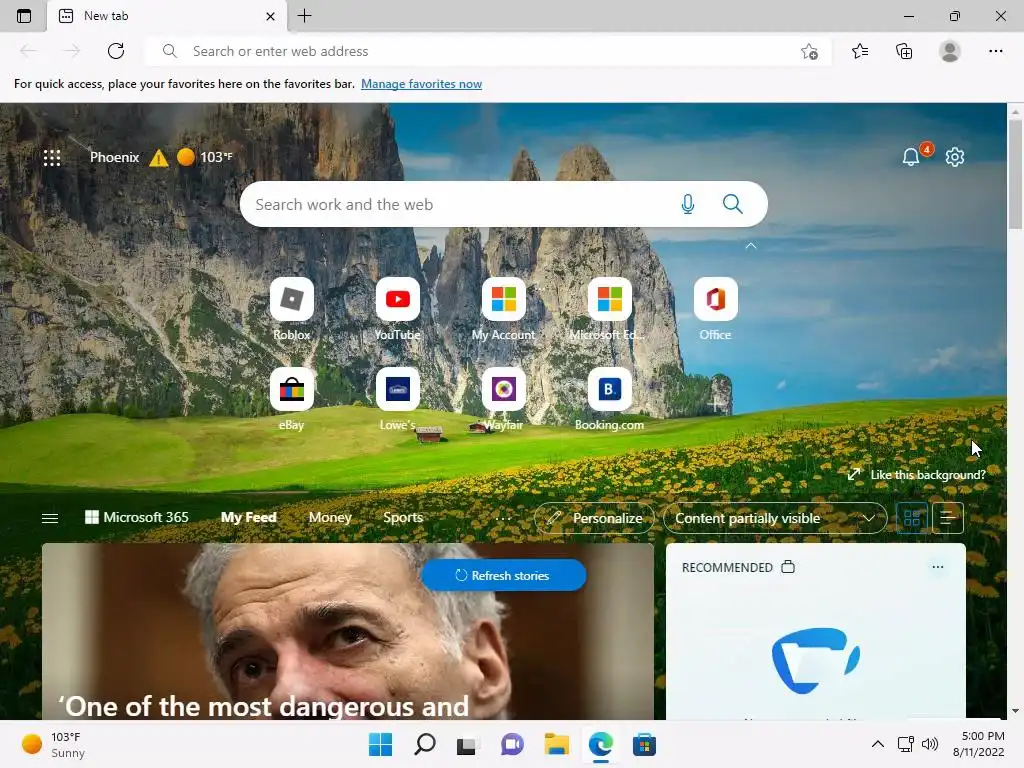
Task: Open the Office quick link tile
Action: (x=716, y=300)
